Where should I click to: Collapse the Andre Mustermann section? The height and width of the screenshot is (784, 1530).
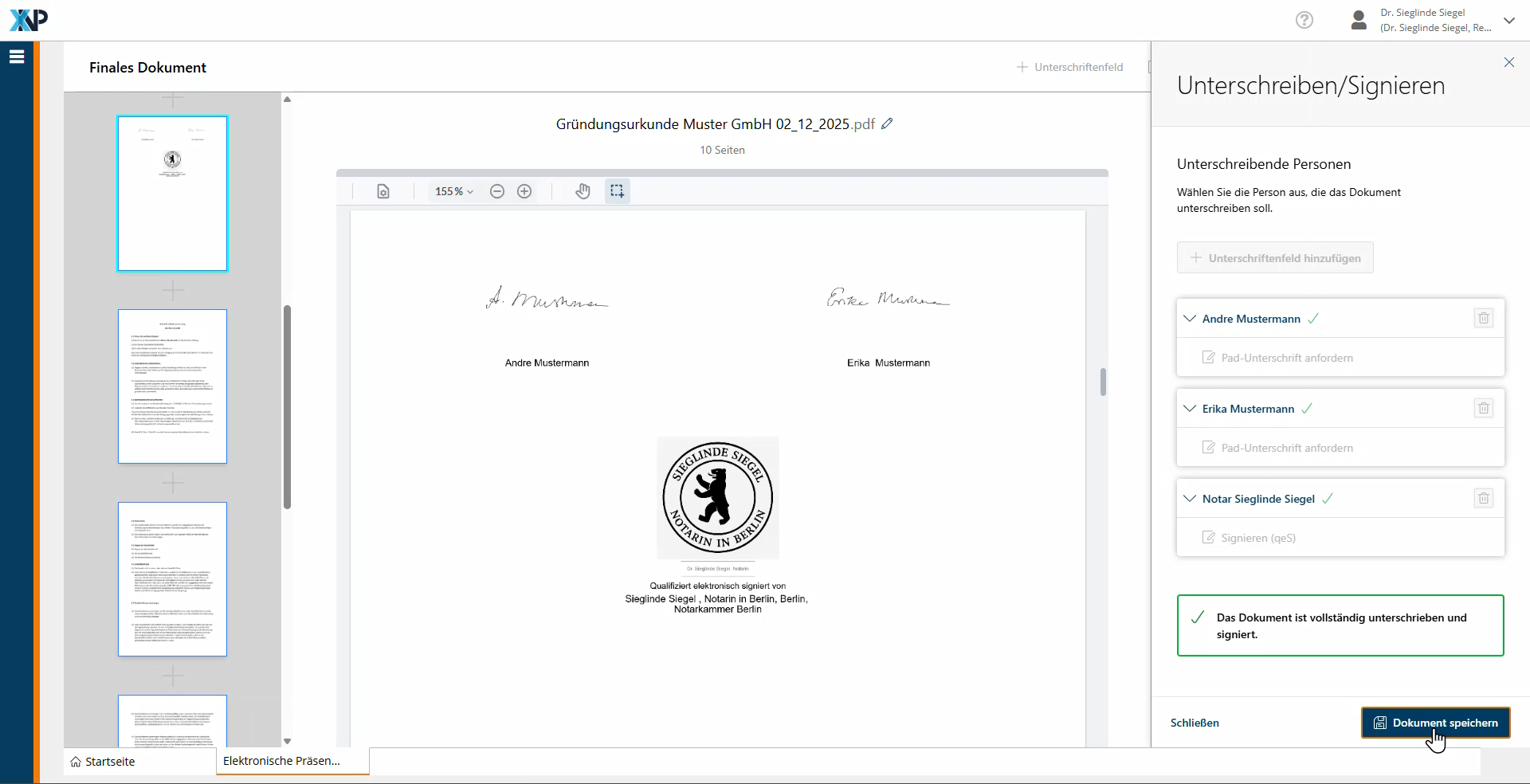click(x=1190, y=319)
